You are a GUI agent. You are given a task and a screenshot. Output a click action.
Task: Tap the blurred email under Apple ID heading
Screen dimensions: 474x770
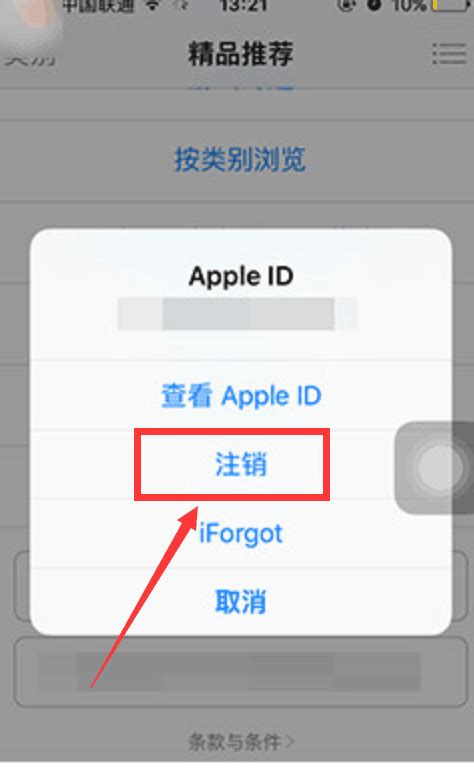(x=237, y=313)
